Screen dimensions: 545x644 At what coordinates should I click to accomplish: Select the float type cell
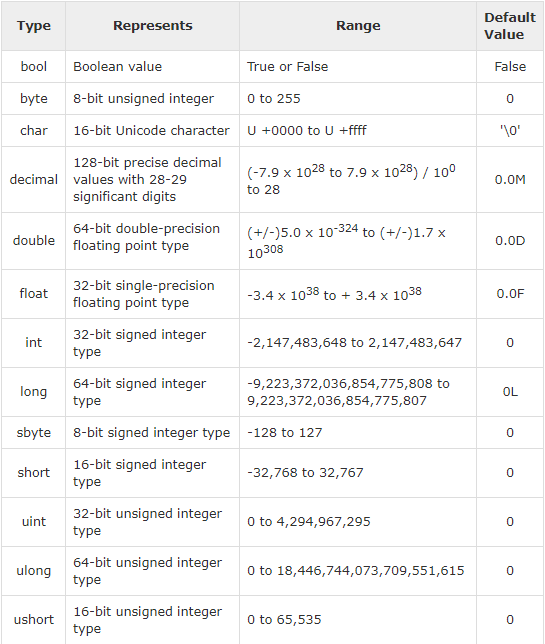point(33,294)
